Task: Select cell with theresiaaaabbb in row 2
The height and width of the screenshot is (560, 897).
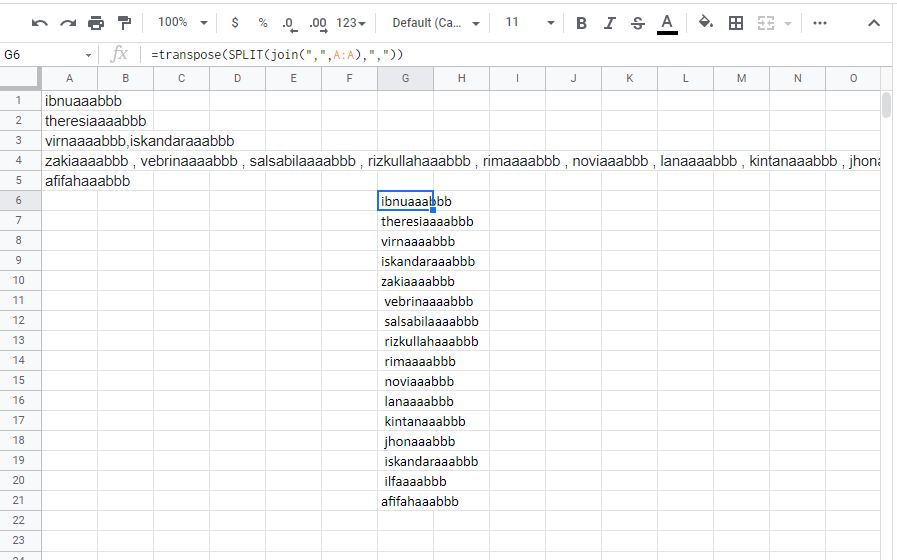Action: (69, 121)
